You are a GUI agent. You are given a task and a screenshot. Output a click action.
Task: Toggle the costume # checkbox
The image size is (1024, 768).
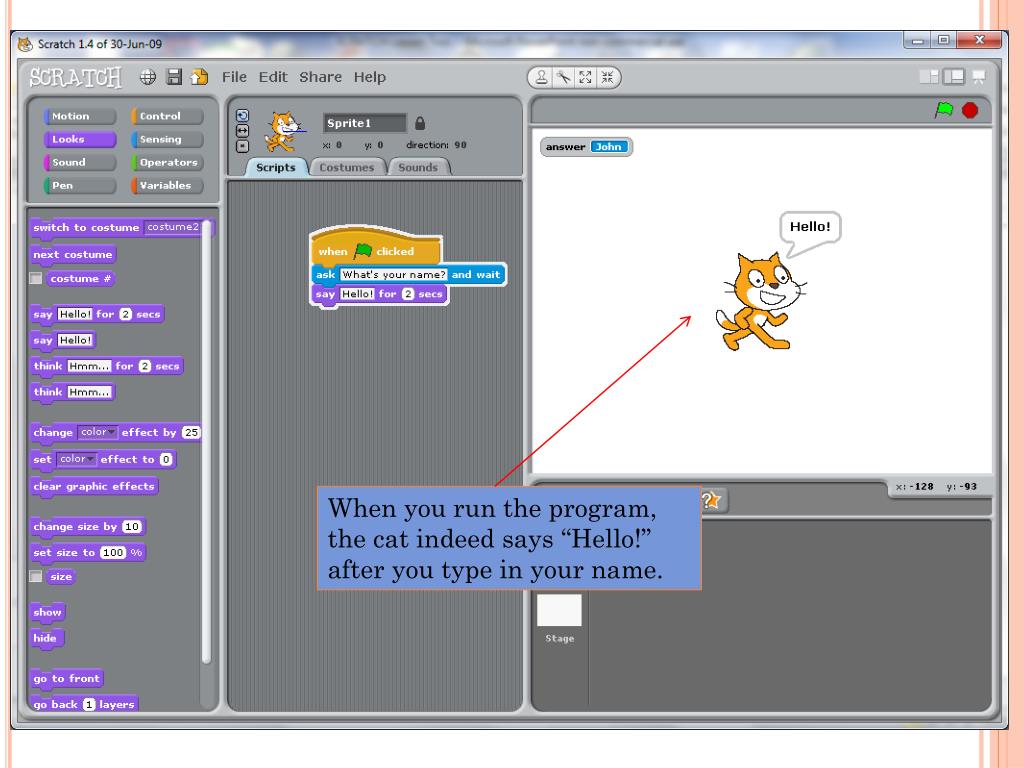click(x=36, y=278)
